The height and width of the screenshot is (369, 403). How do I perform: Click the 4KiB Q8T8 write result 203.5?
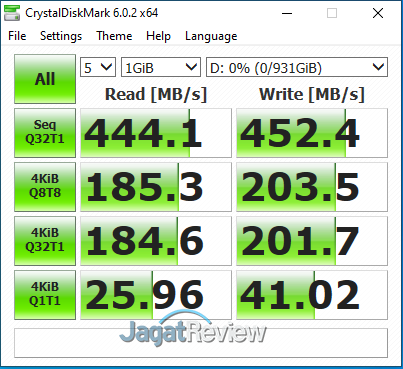click(x=312, y=187)
